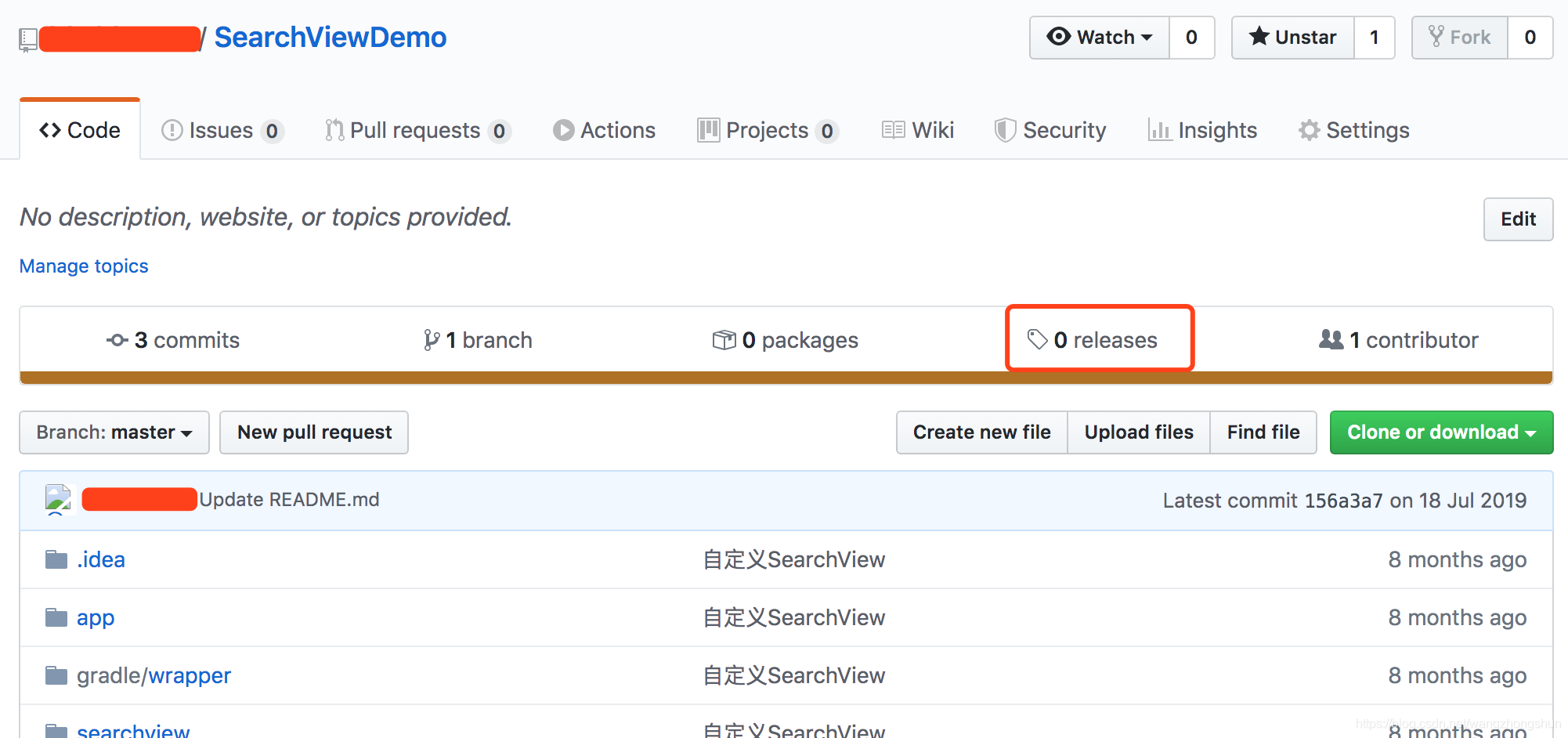
Task: Unstar this repository
Action: (1293, 38)
